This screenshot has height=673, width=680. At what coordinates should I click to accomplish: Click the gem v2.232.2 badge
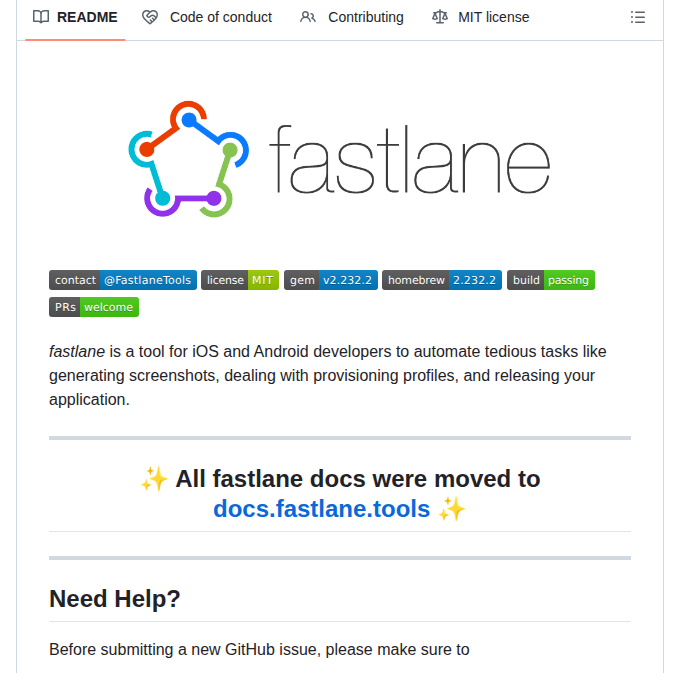coord(331,280)
